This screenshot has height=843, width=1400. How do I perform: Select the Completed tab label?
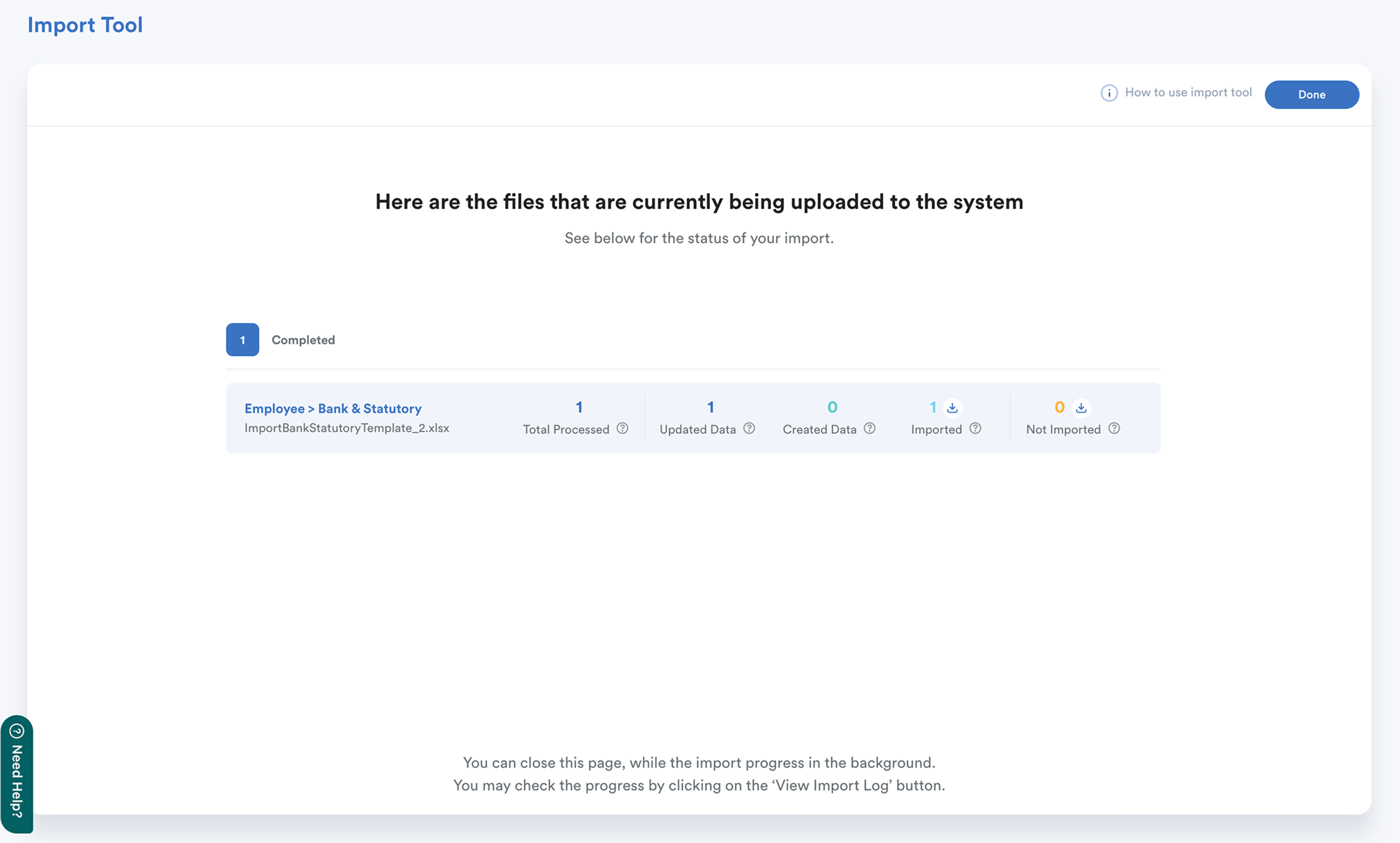coord(303,340)
